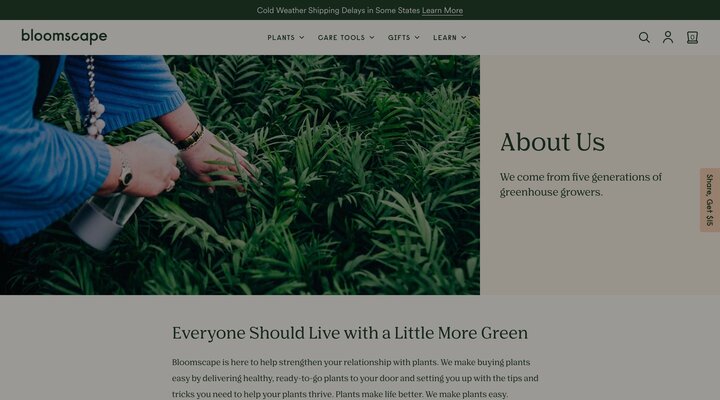This screenshot has height=400, width=720.
Task: Open the Plants menu item
Action: (x=281, y=38)
